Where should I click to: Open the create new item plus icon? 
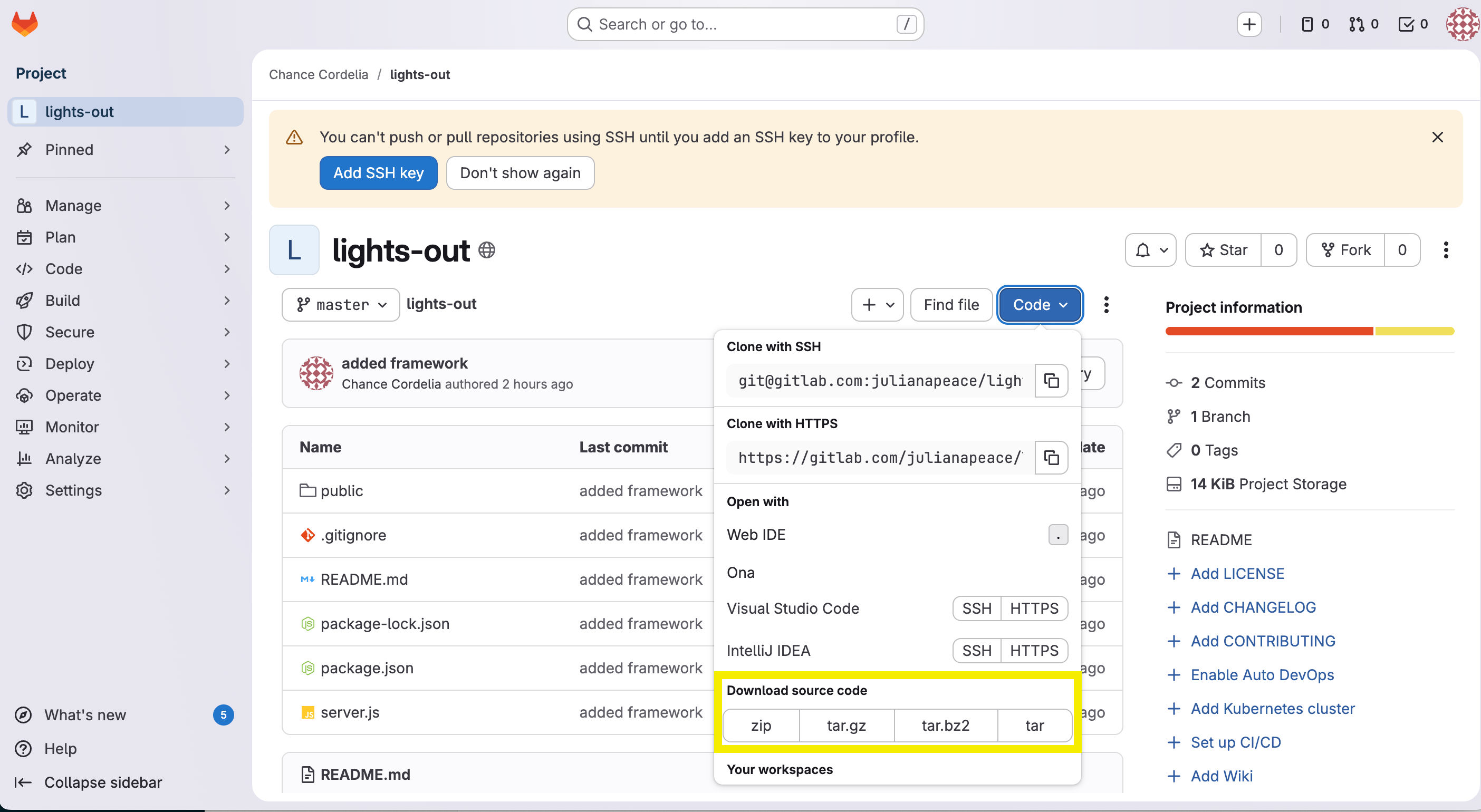pyautogui.click(x=1249, y=24)
